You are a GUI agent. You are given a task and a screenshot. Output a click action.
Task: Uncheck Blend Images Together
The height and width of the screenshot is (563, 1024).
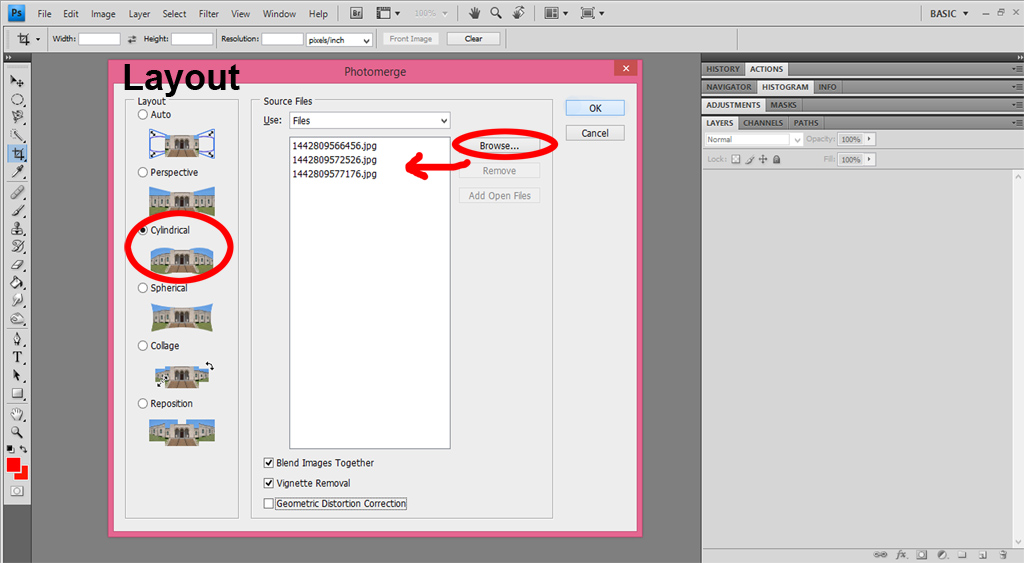[268, 463]
